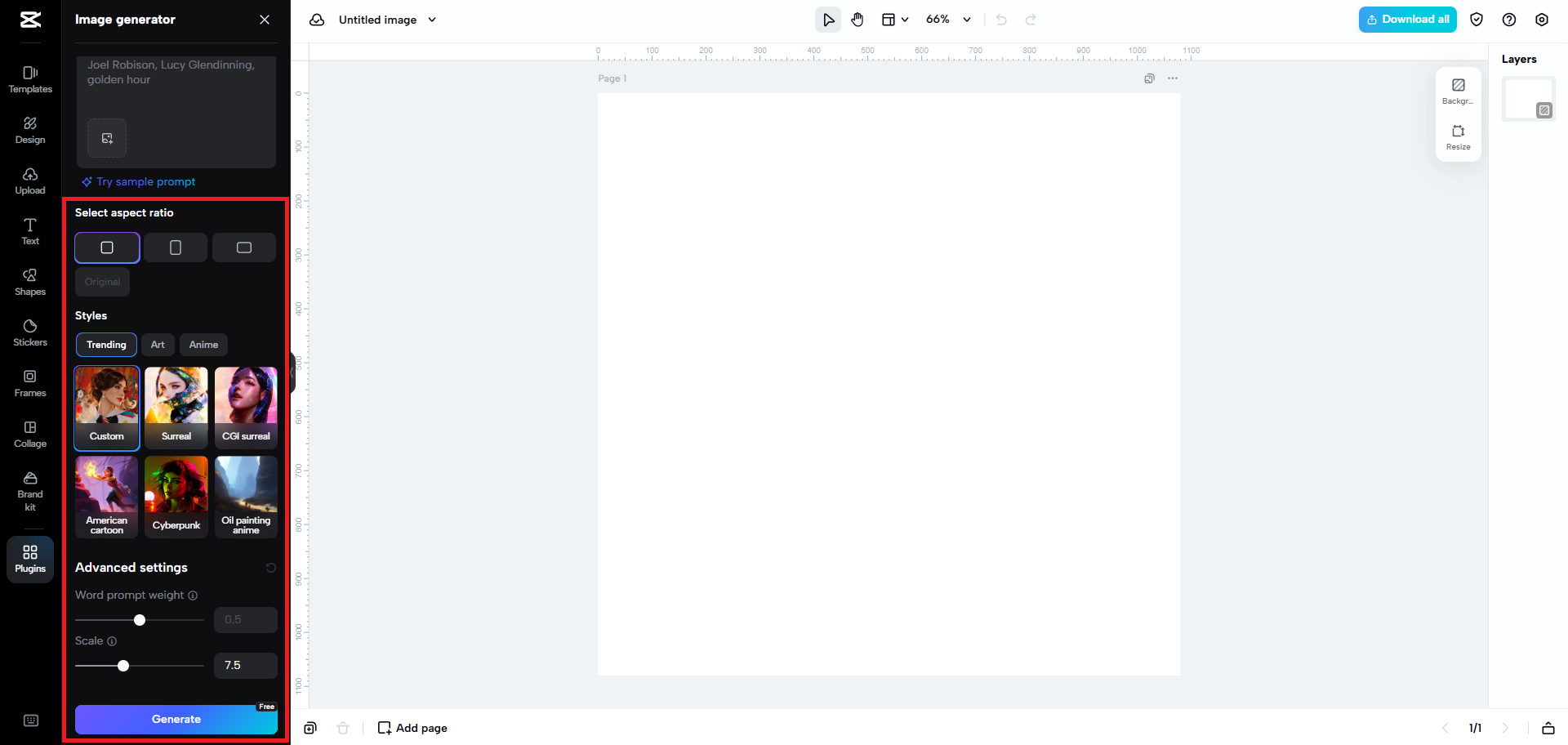This screenshot has width=1568, height=745.
Task: Open the page layout dropdown in the toolbar
Action: click(x=894, y=19)
